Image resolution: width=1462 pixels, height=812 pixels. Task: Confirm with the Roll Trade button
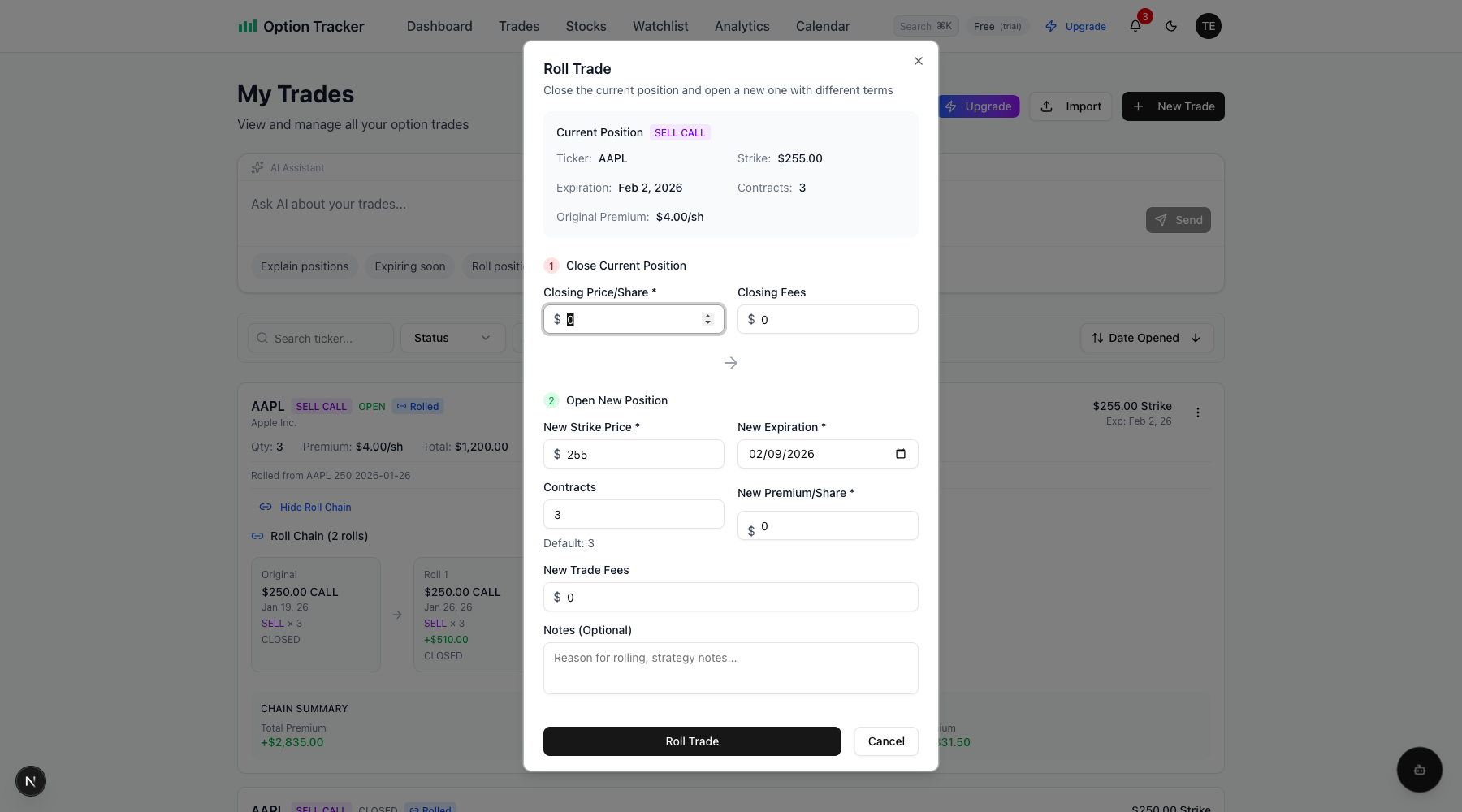click(692, 741)
